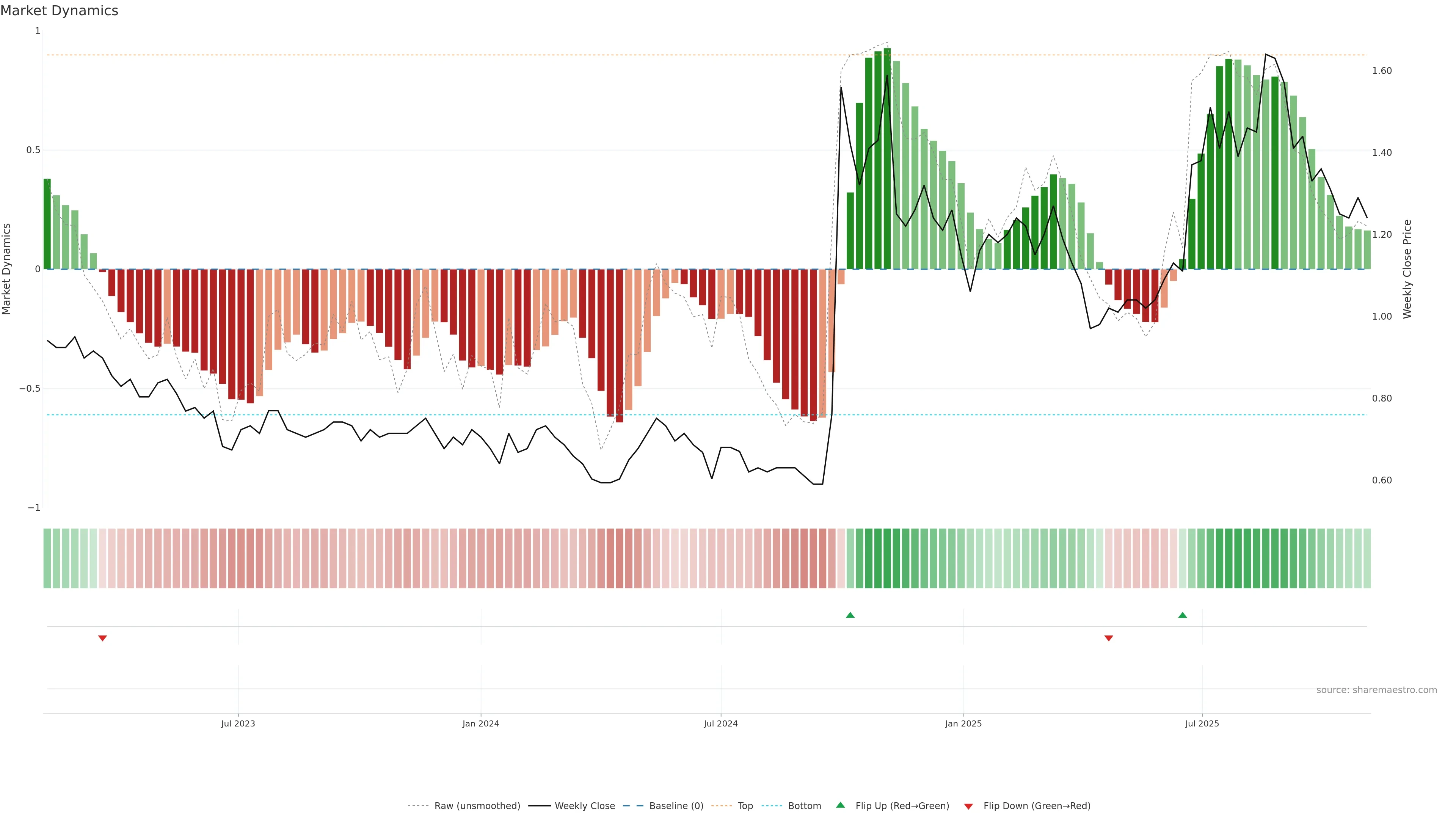
Task: Click the first green bar at chart start
Action: click(x=47, y=224)
